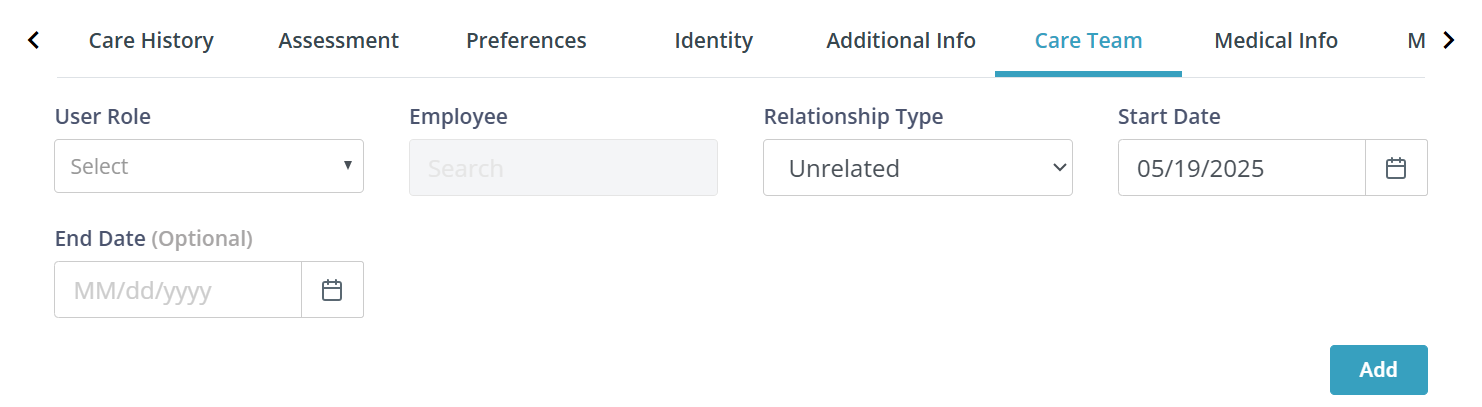
Task: Open the End Date calendar picker icon
Action: (332, 290)
